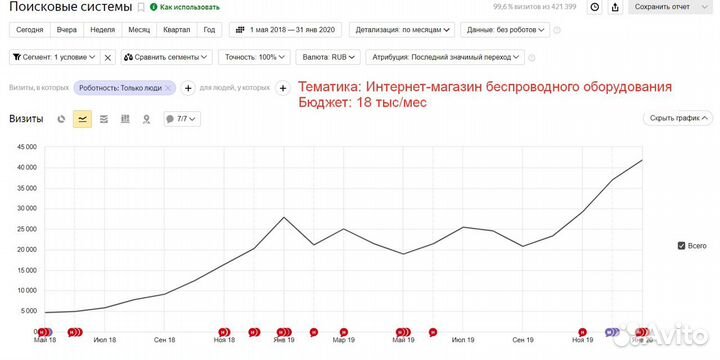Open 'Данные: без роботов' dropdown
The width and height of the screenshot is (720, 360).
point(505,30)
